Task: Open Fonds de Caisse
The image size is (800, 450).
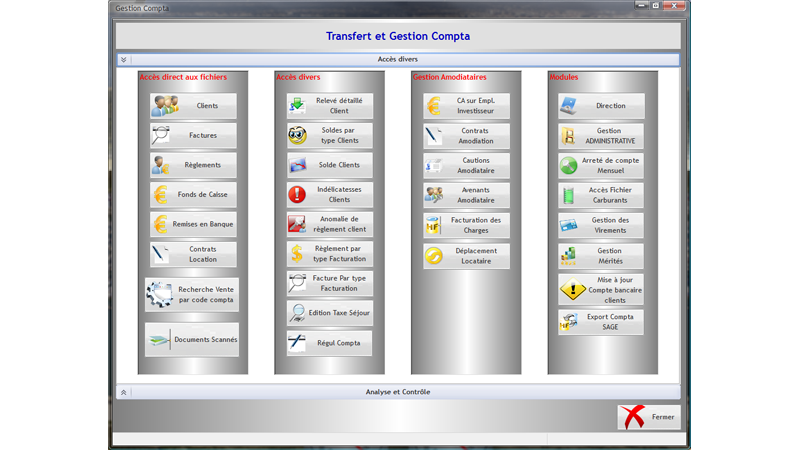Action: coord(193,194)
